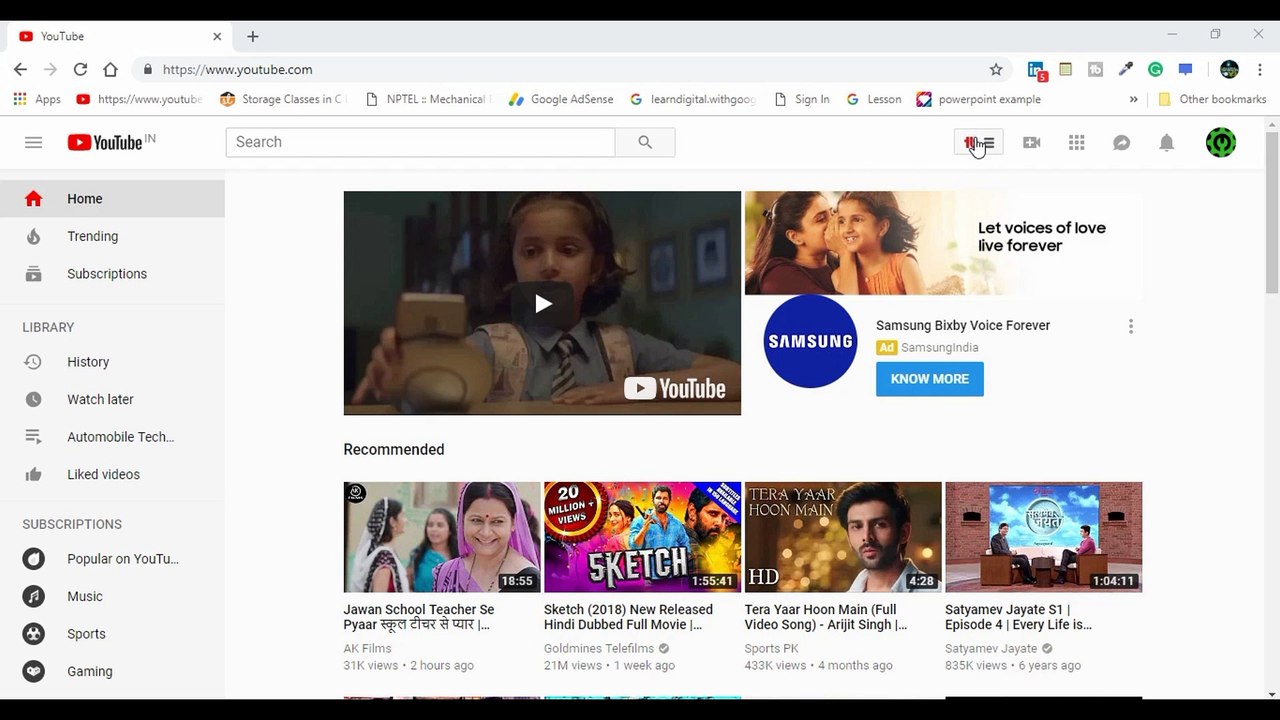Open the powerpoint example bookmark

pos(979,99)
